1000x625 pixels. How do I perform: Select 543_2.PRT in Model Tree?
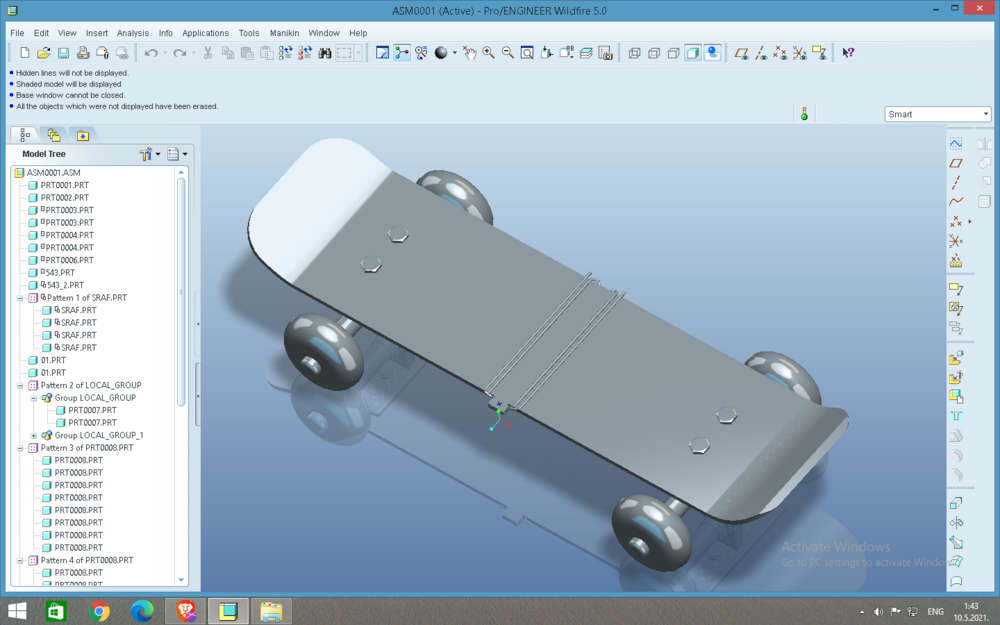click(x=65, y=285)
